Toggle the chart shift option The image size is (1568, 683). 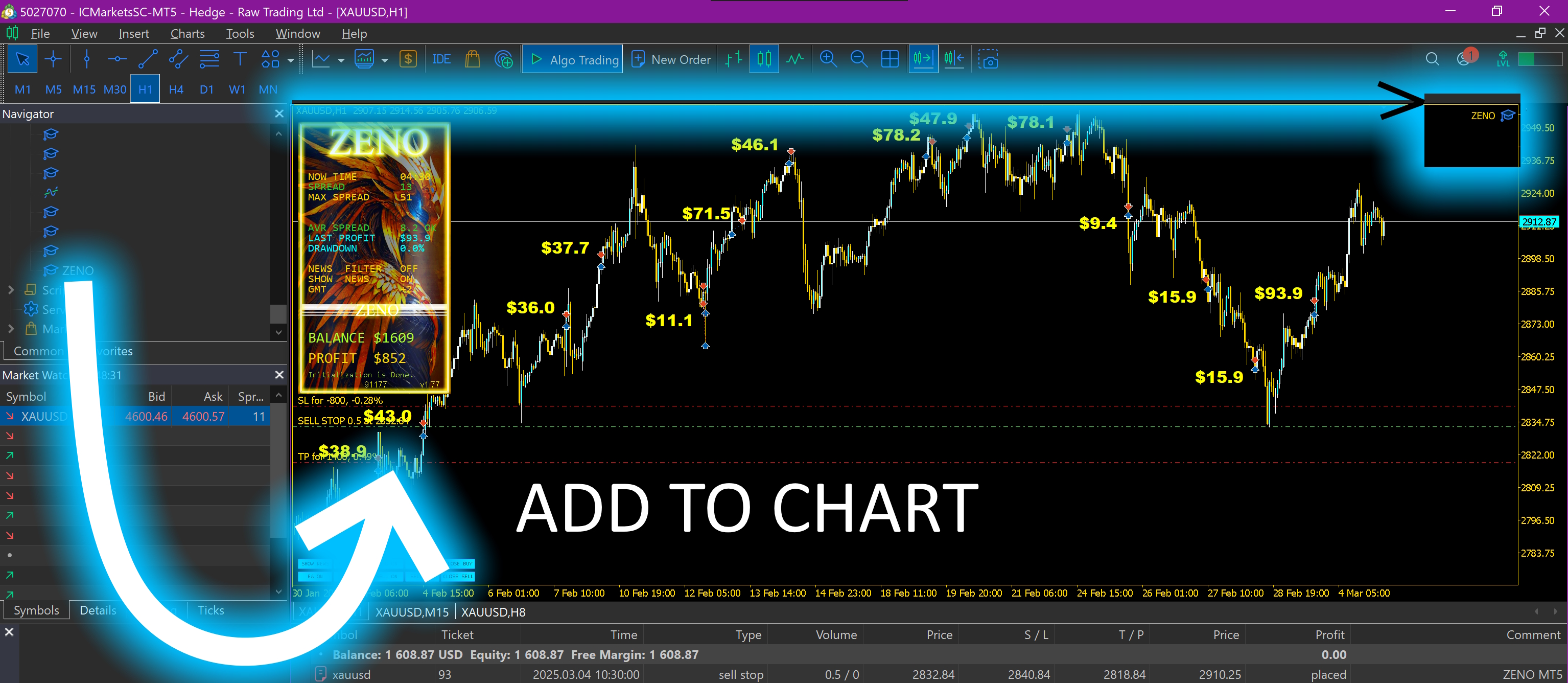954,59
